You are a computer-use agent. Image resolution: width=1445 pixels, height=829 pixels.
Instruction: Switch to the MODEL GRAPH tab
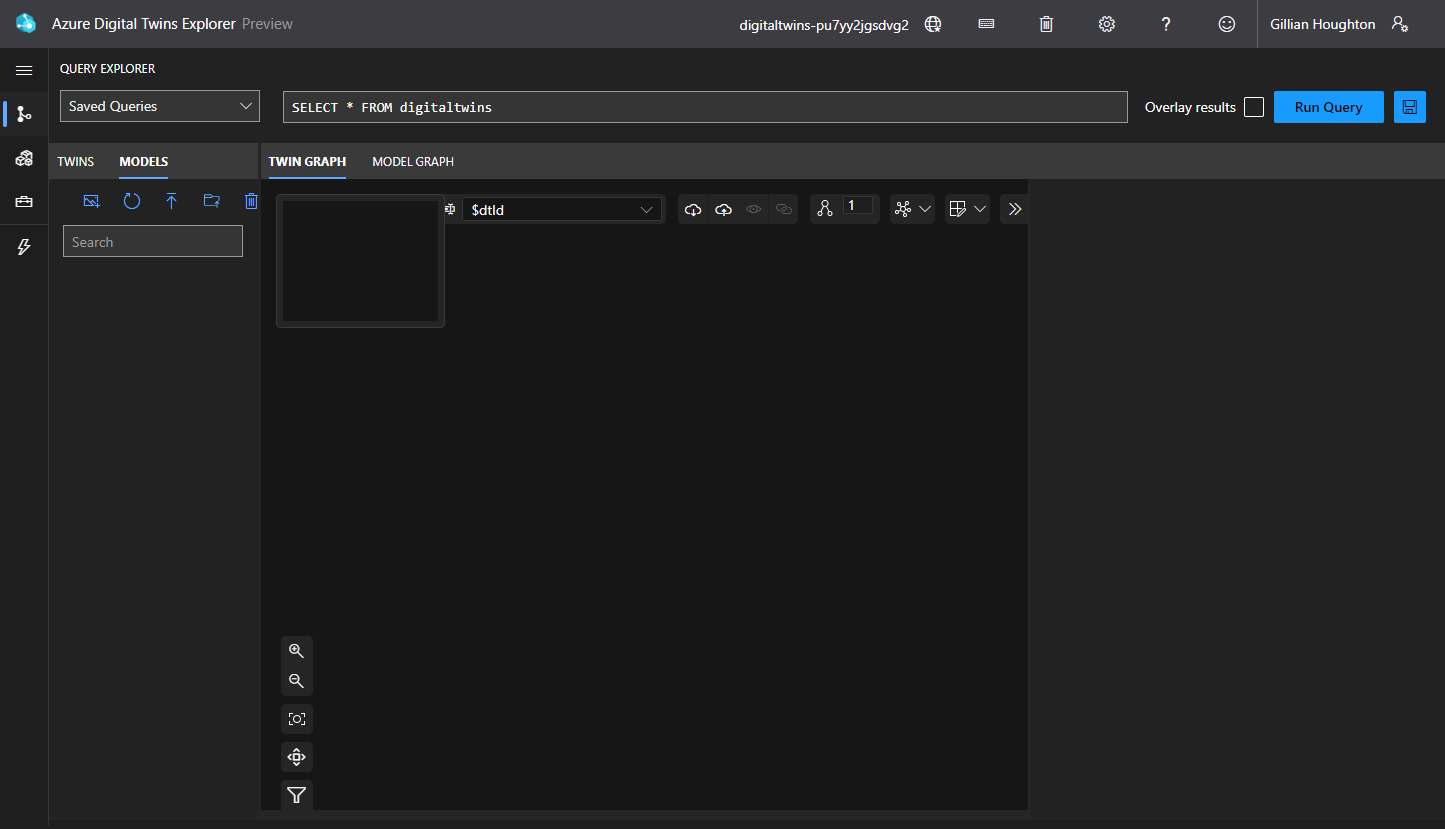pos(413,161)
